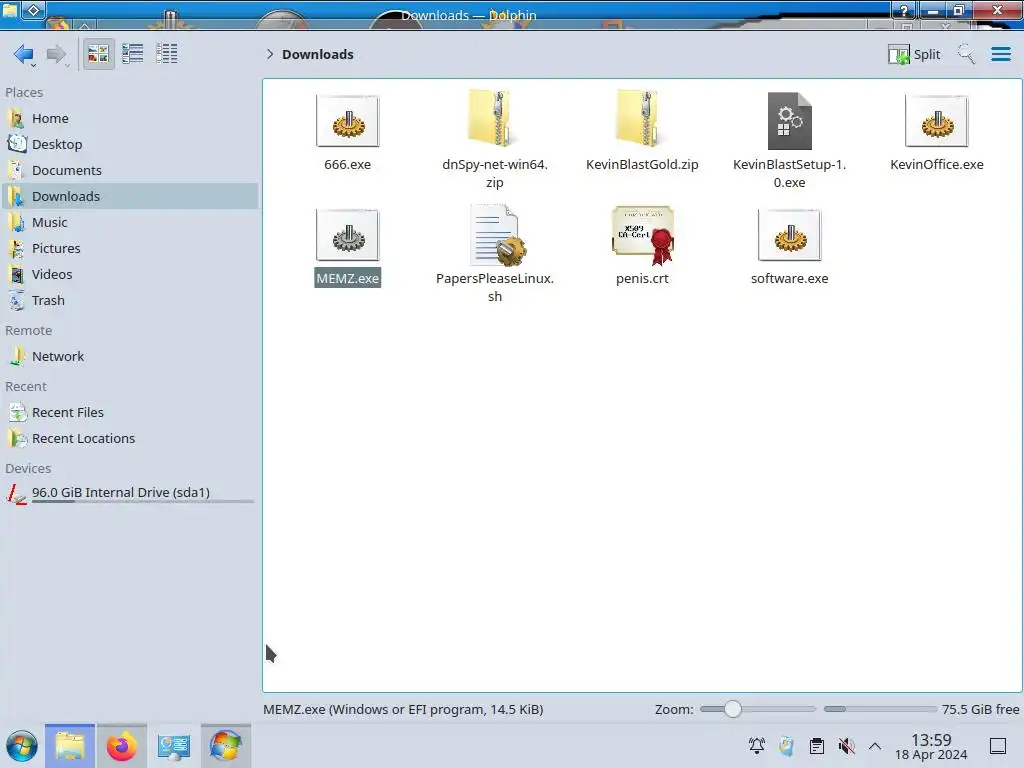Open the hamburger menu
1024x768 pixels.
pos(1000,54)
